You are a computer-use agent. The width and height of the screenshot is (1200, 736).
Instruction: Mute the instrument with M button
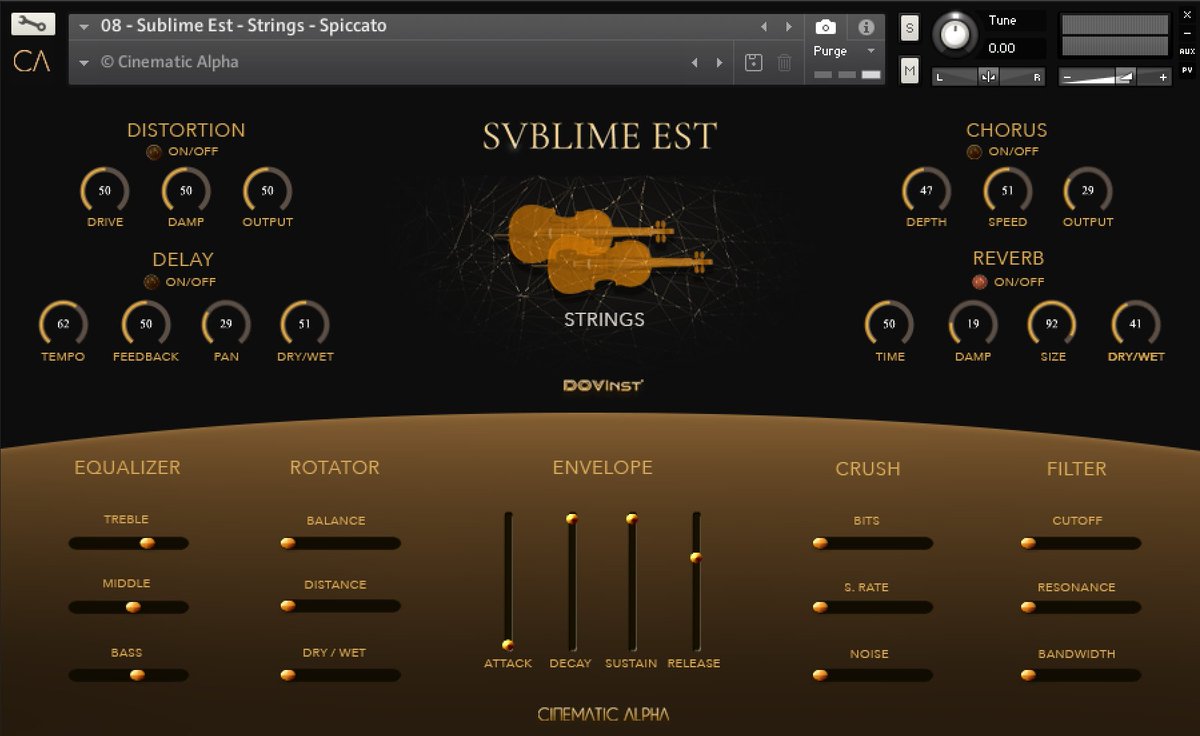pos(909,70)
